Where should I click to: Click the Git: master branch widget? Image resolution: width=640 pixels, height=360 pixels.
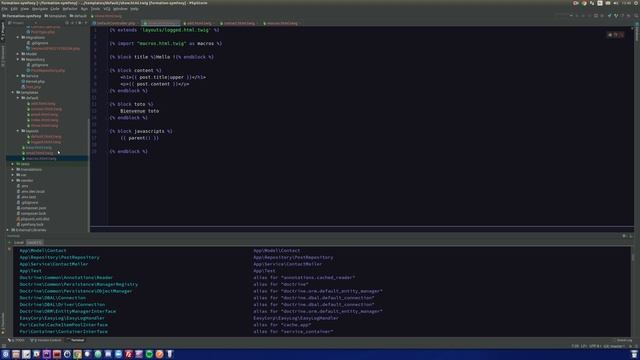tap(614, 346)
